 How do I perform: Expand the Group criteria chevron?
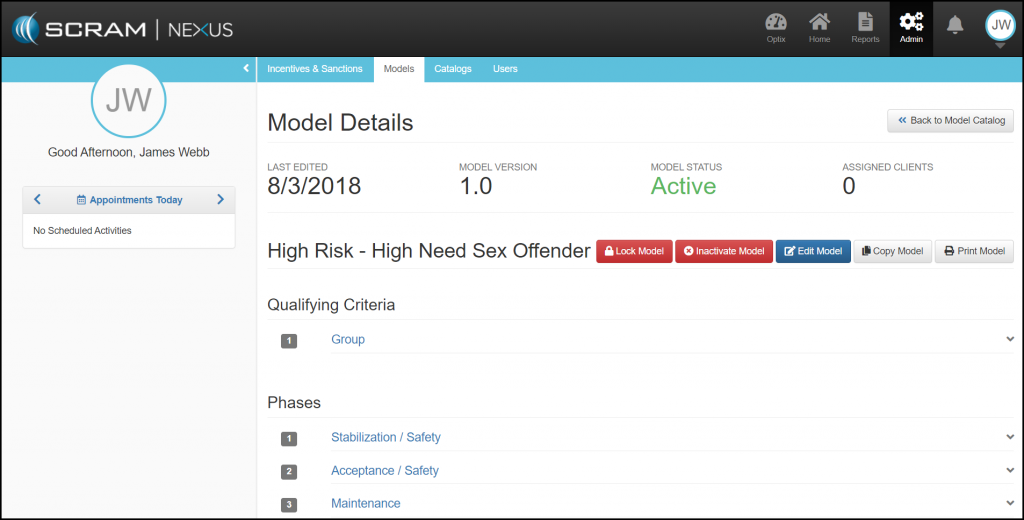[x=1010, y=339]
